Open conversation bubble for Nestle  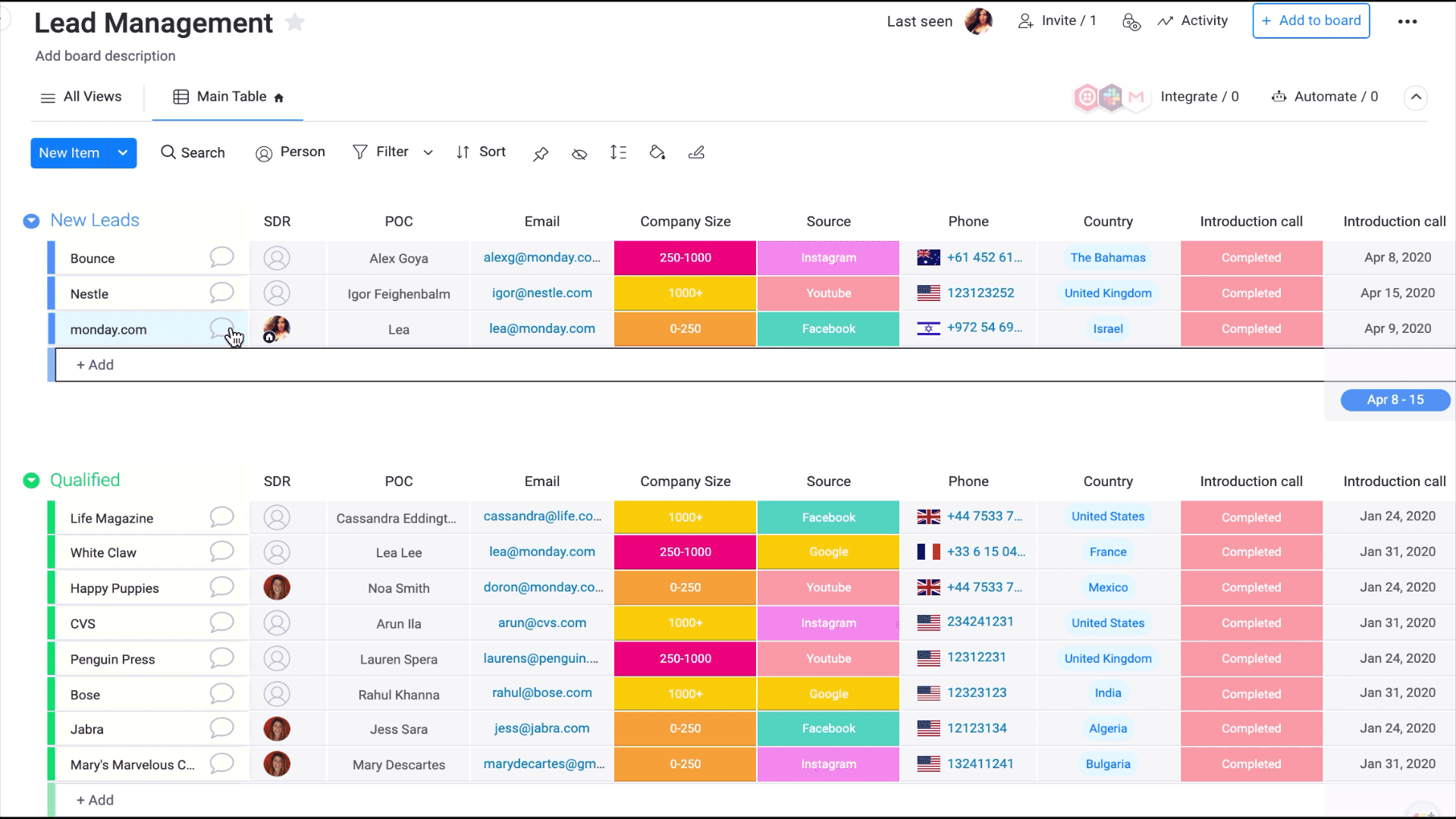tap(221, 293)
